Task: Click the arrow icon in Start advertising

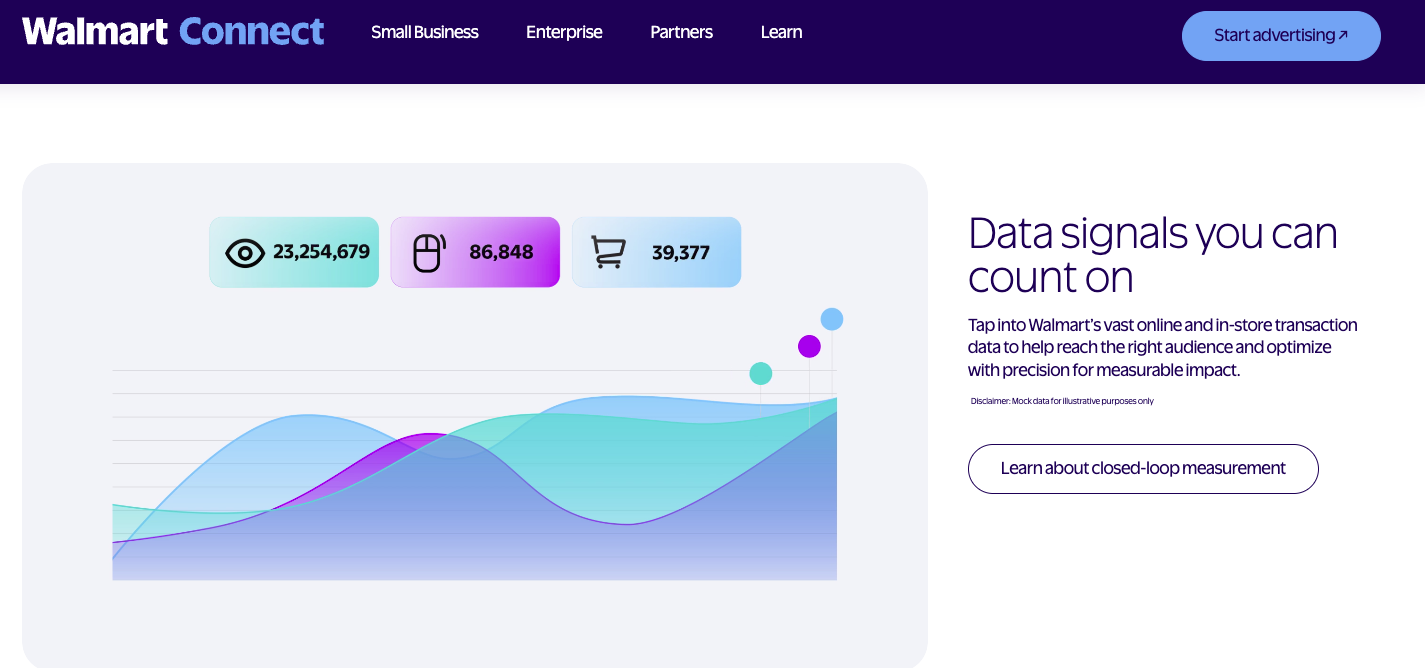Action: pyautogui.click(x=1343, y=35)
